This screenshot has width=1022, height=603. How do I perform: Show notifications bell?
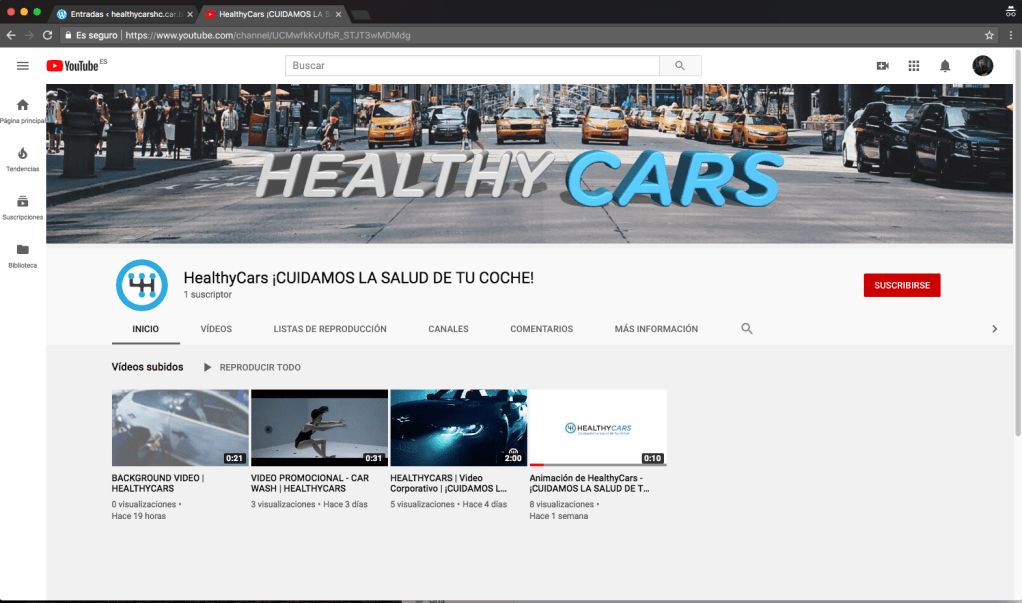point(944,66)
